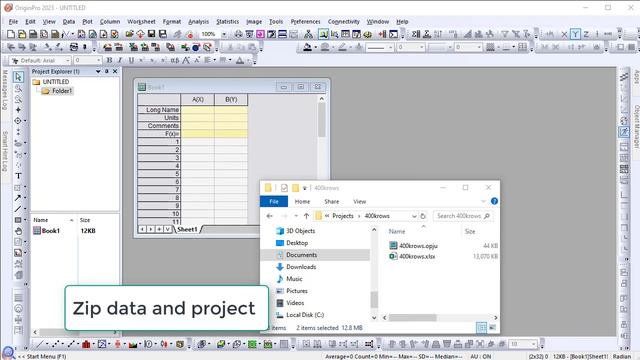Open the text alignment dropdown arrow
Image resolution: width=640 pixels, height=360 pixels.
pyautogui.click(x=215, y=60)
